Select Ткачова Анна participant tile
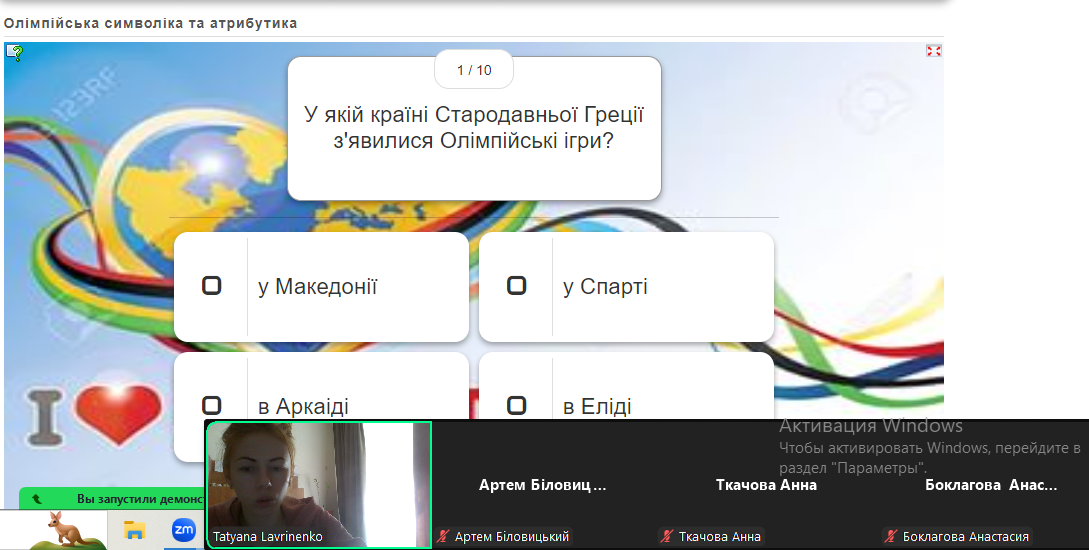This screenshot has height=550, width=1089. (x=766, y=484)
